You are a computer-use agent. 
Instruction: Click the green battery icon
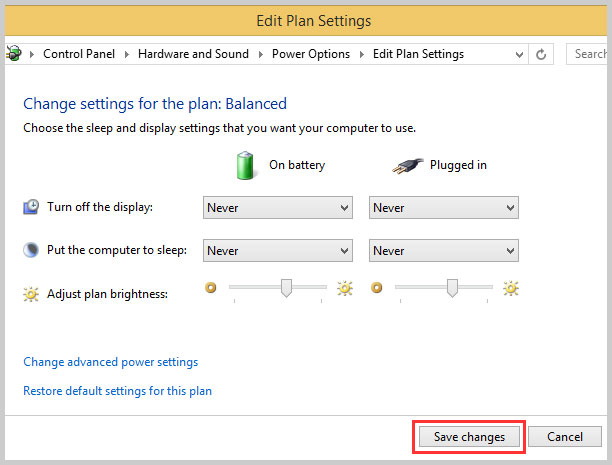[x=245, y=166]
